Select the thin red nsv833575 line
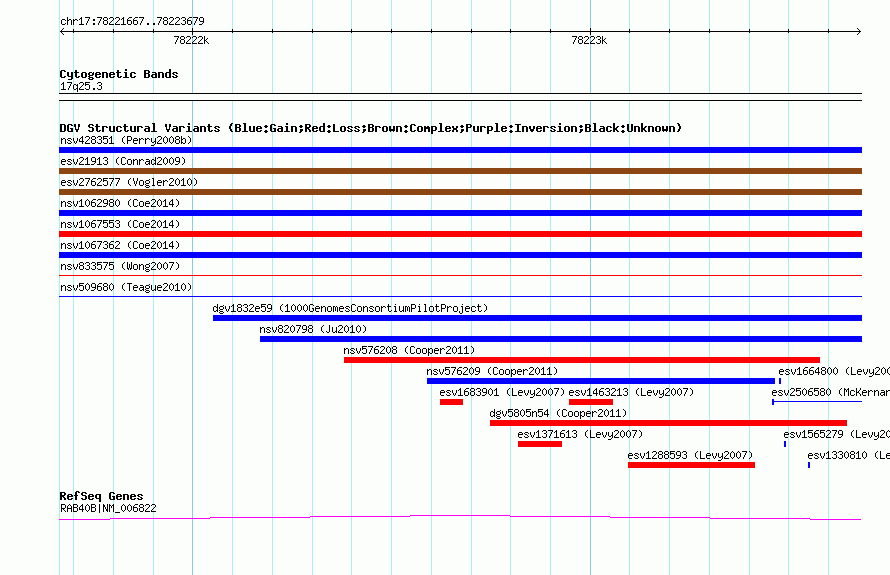 tap(460, 276)
